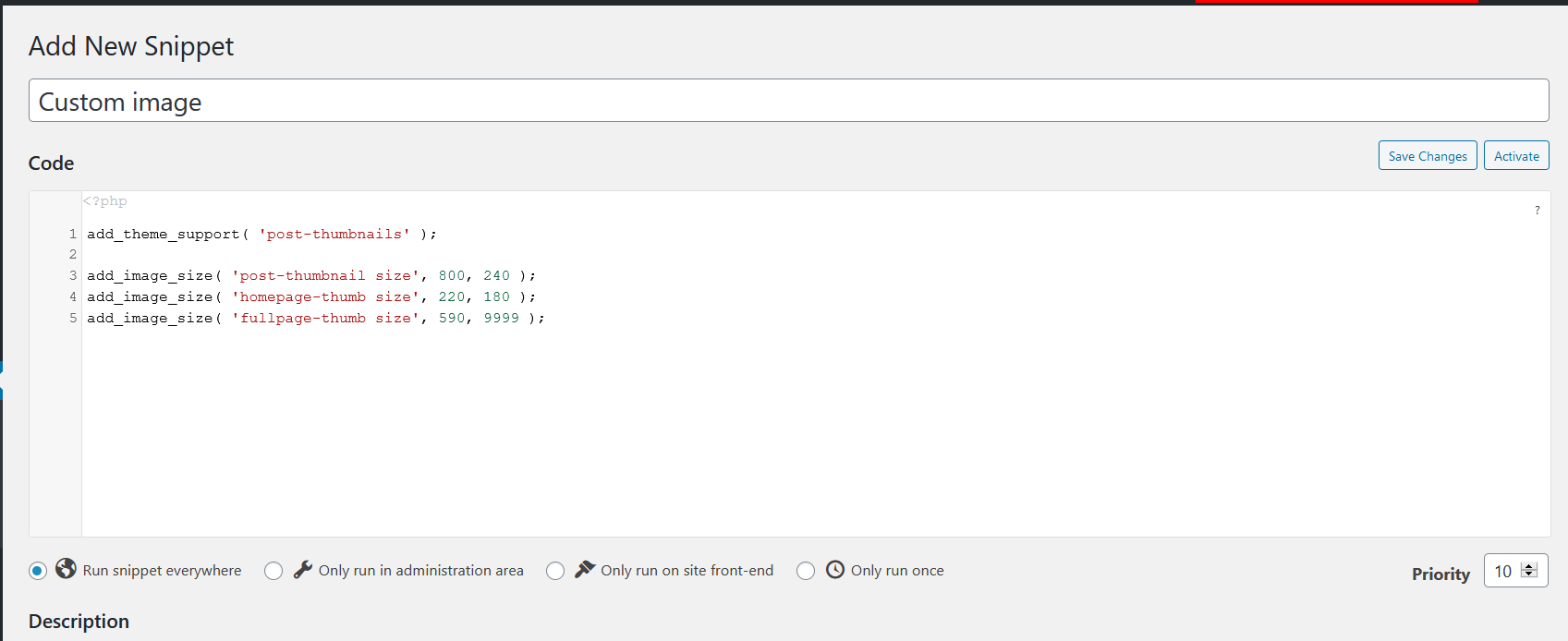Click the question mark help icon in editor

click(x=1538, y=211)
